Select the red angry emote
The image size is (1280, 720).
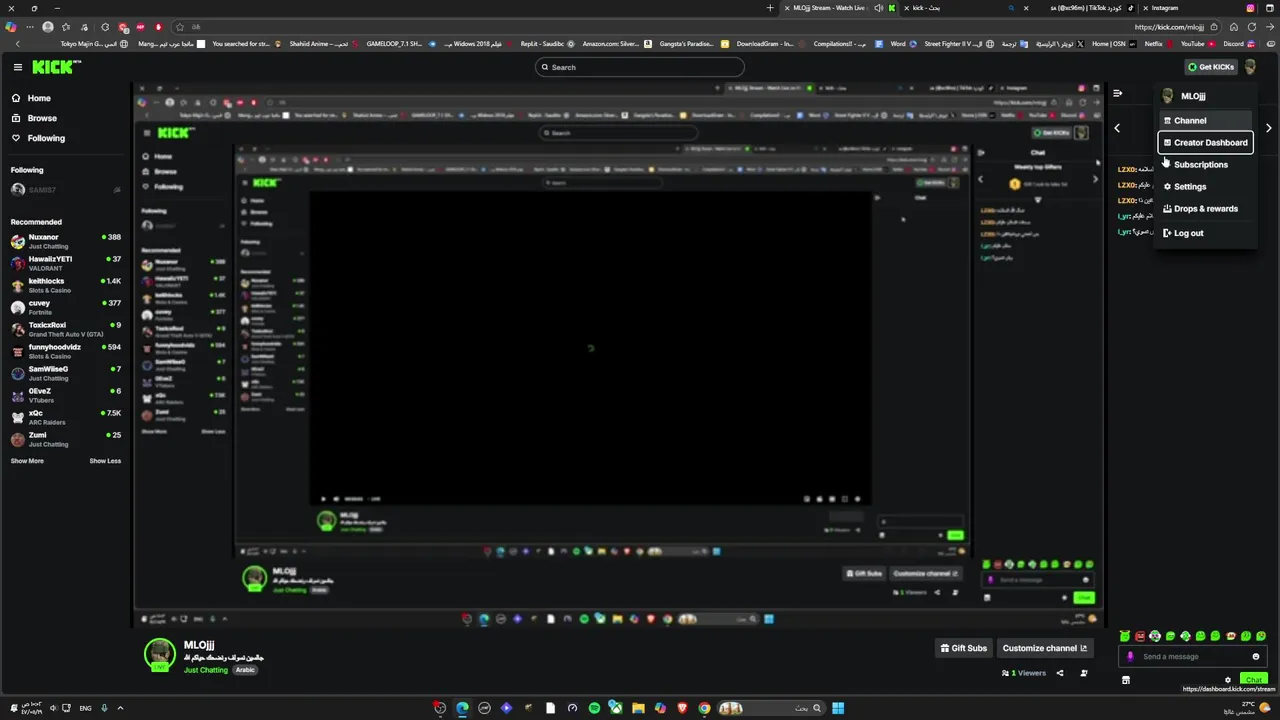click(x=1140, y=636)
